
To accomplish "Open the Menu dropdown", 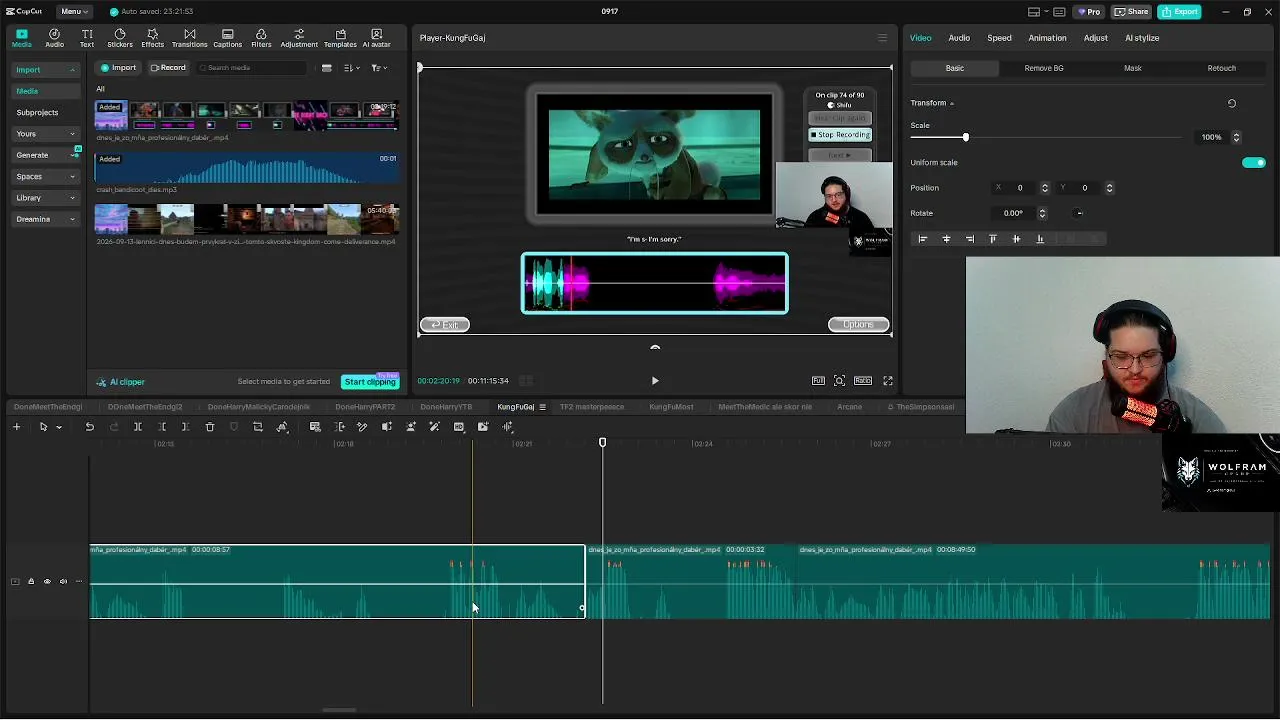I will [74, 12].
